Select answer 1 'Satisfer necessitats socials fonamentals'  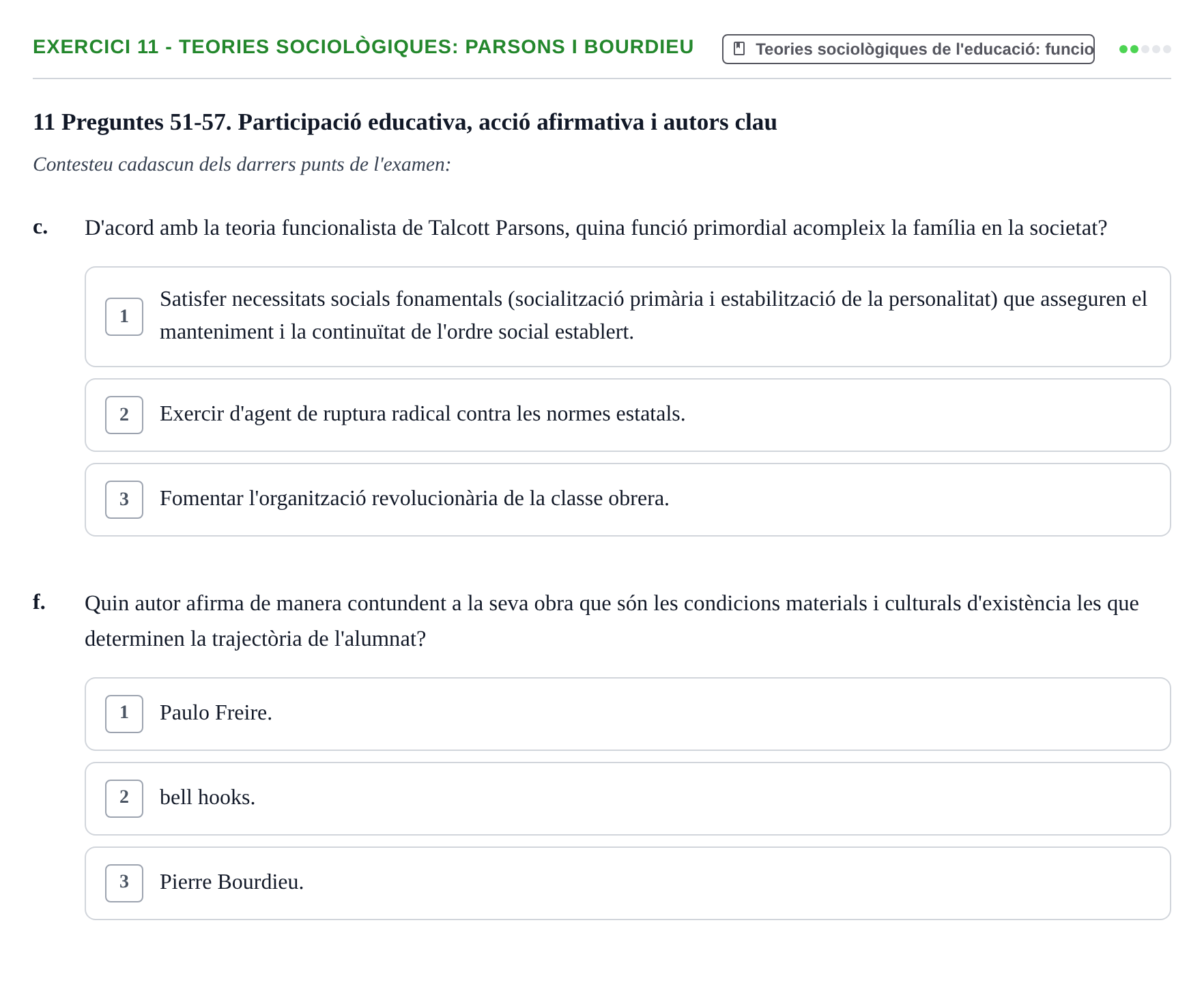click(628, 317)
